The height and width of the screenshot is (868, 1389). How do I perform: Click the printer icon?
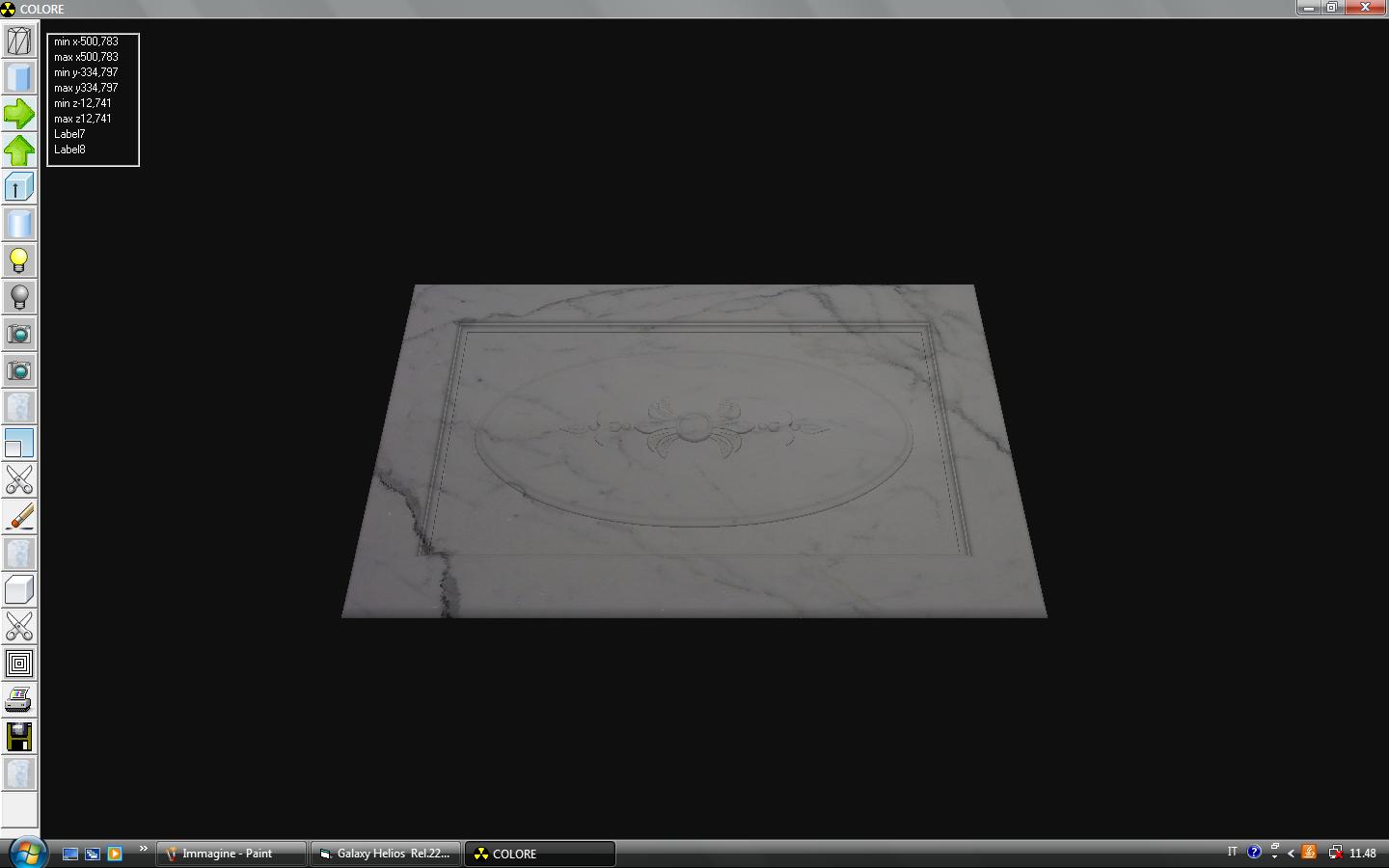pos(19,700)
